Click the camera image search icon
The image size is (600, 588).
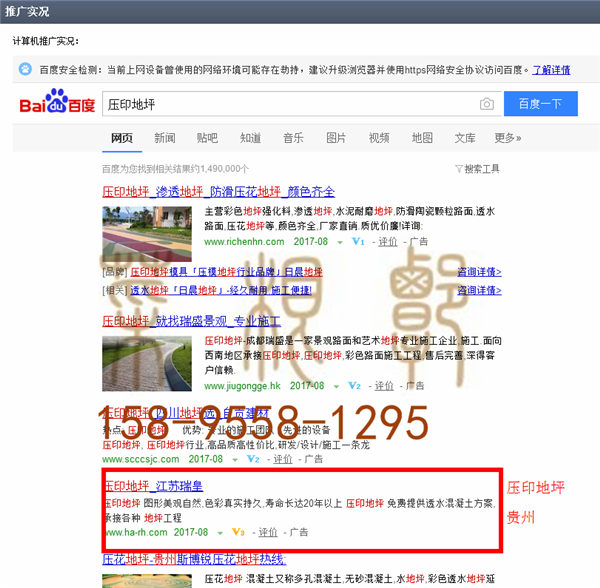coord(487,104)
